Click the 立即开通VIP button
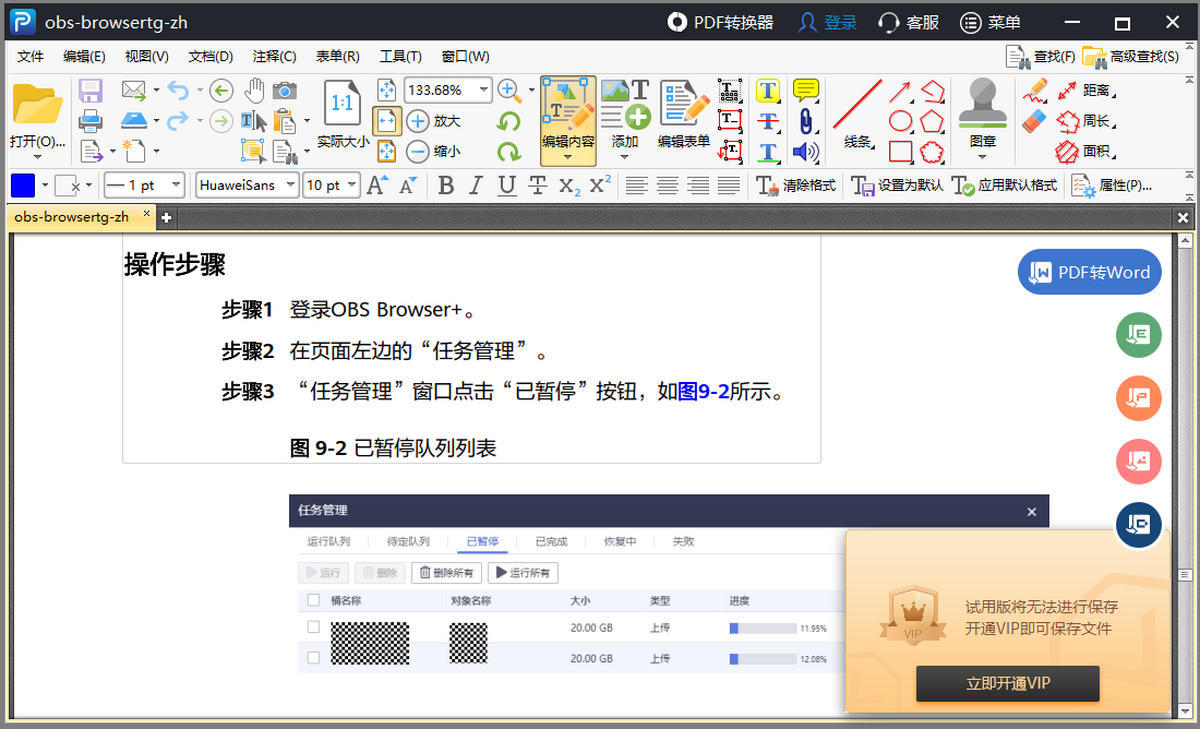This screenshot has width=1200, height=729. pyautogui.click(x=1007, y=684)
